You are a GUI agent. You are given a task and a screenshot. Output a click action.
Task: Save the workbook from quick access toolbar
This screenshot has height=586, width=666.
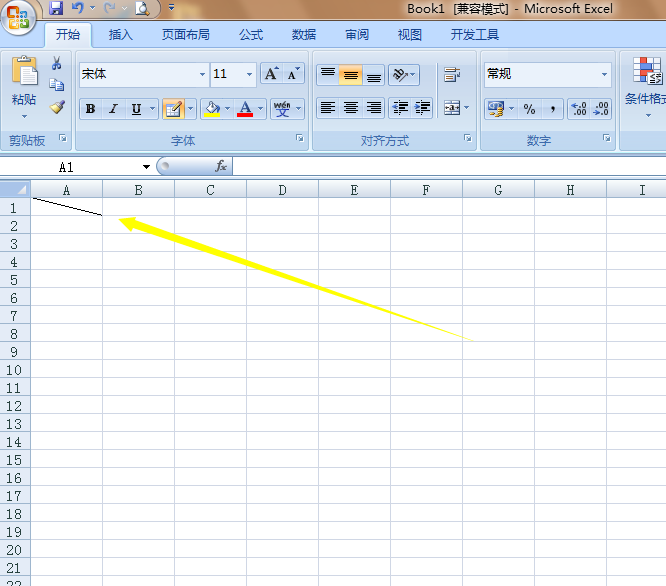coord(56,8)
